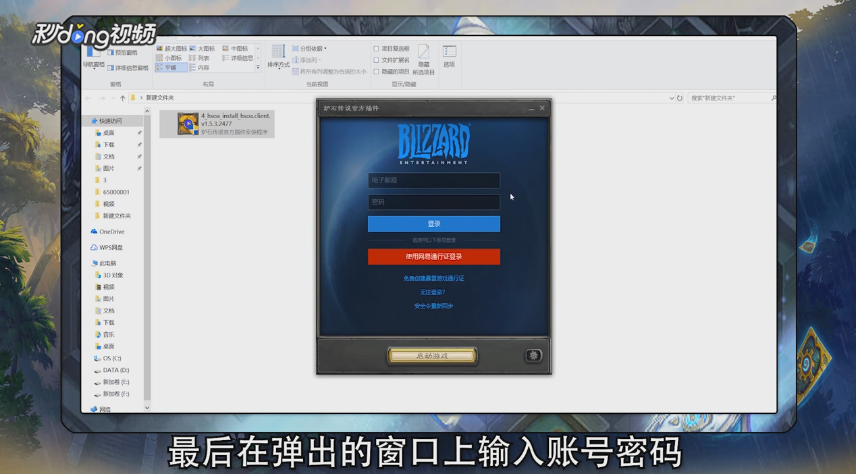This screenshot has height=474, width=856.
Task: Focus 密码 password input field
Action: [x=434, y=202]
